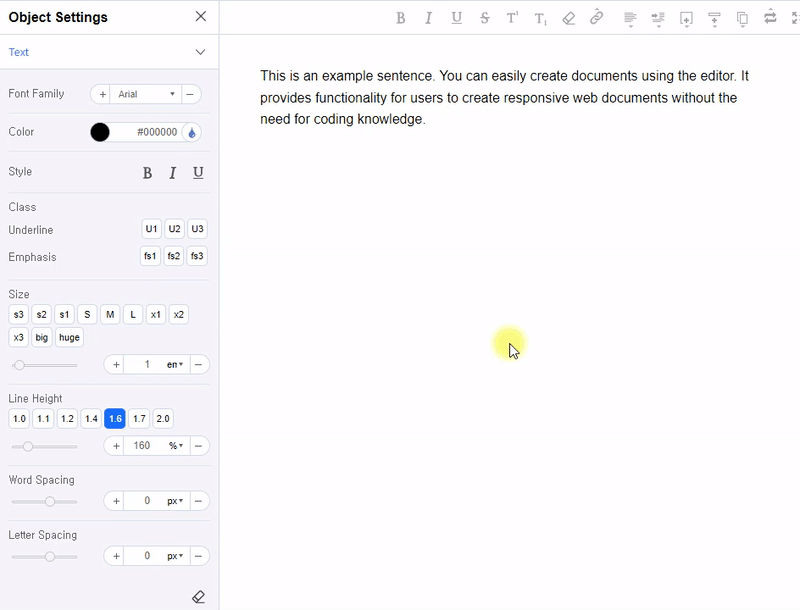Open the Letter Spacing px unit dropdown
The width and height of the screenshot is (800, 610).
[x=175, y=556]
